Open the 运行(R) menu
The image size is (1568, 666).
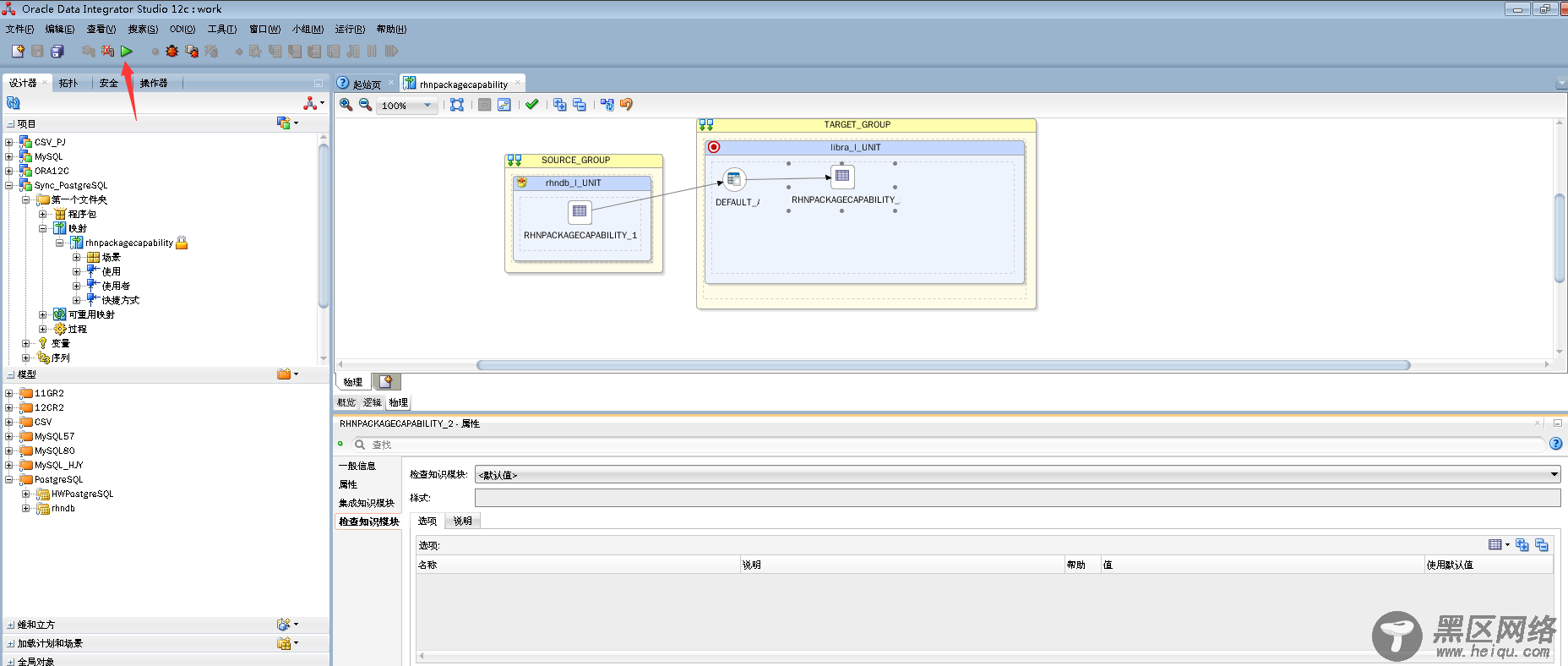pos(350,29)
